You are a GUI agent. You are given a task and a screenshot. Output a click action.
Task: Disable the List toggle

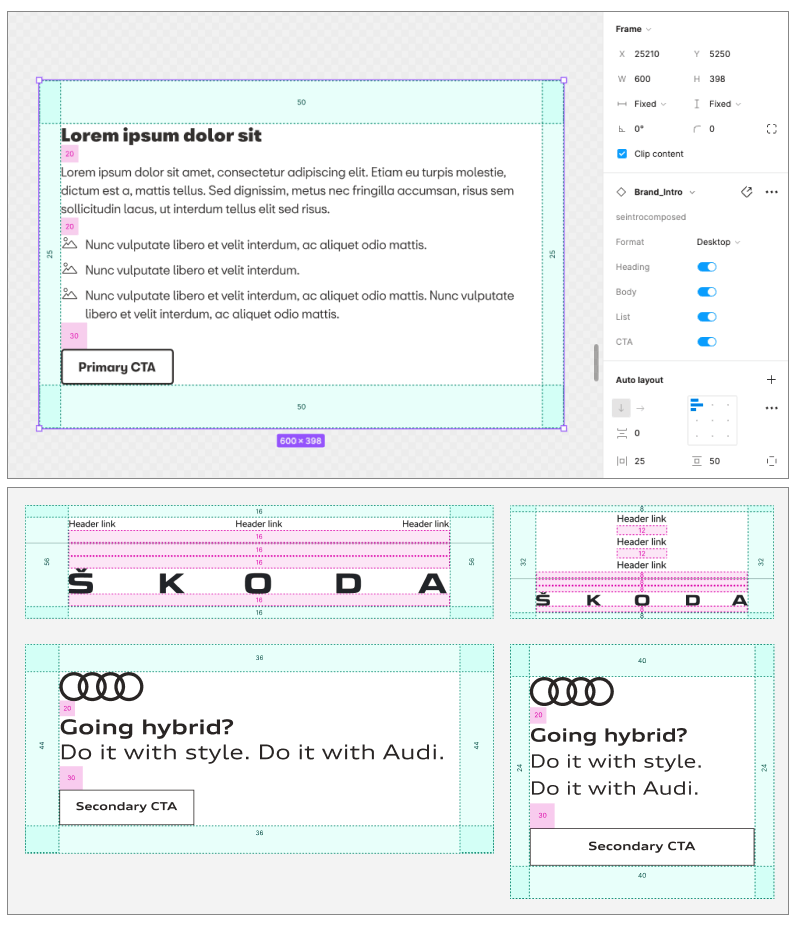pyautogui.click(x=706, y=317)
